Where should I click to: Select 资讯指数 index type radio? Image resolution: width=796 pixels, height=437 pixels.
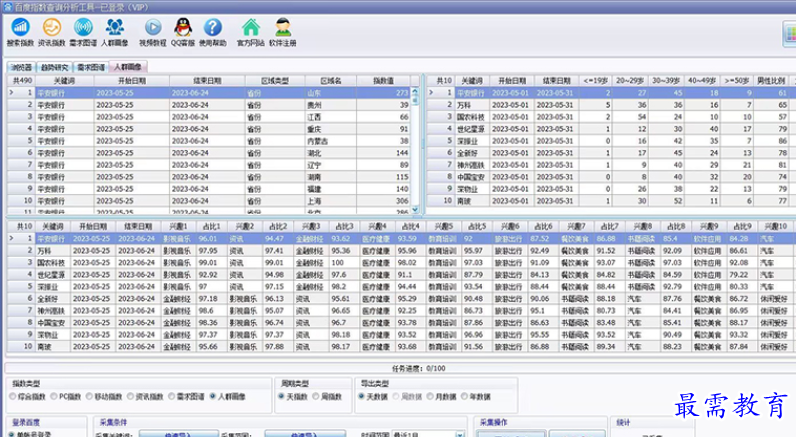(145, 396)
